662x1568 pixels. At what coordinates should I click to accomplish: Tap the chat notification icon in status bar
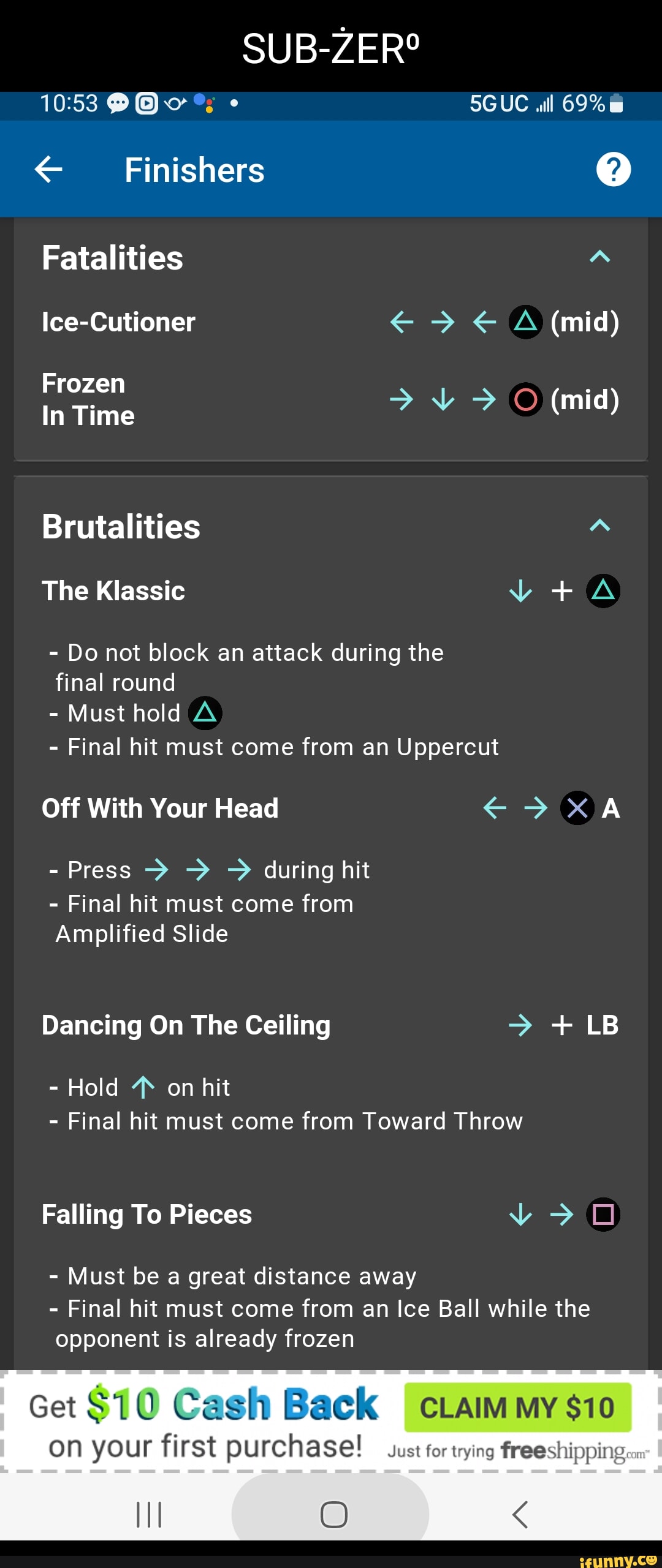click(x=118, y=104)
